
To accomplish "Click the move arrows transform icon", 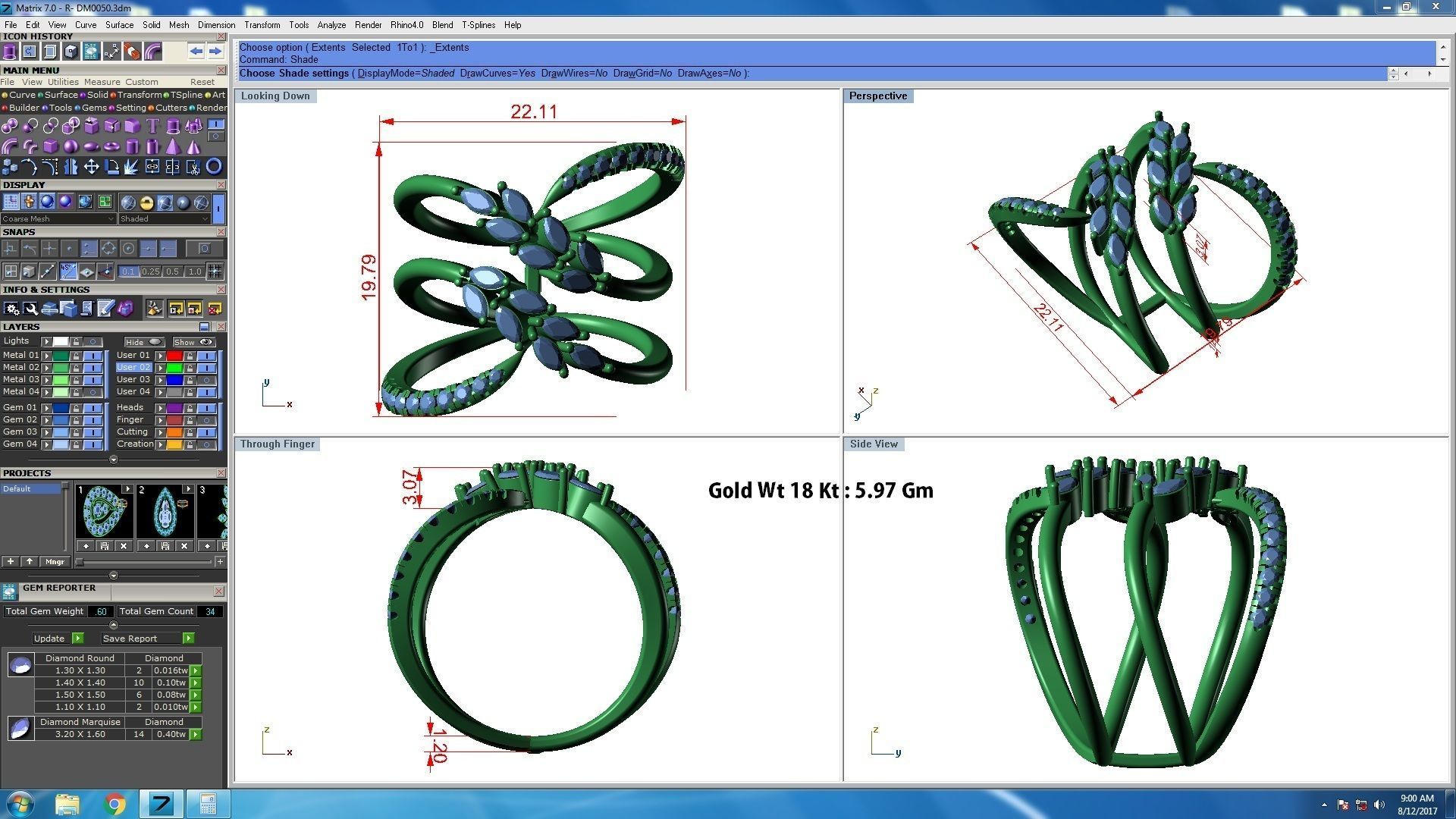I will point(91,167).
